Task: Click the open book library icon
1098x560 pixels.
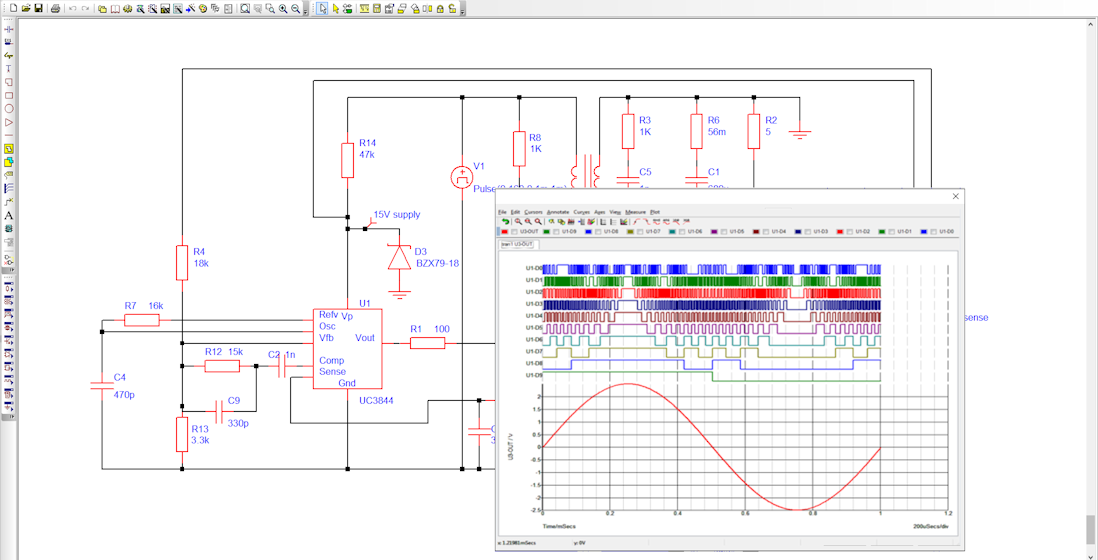Action: click(115, 8)
